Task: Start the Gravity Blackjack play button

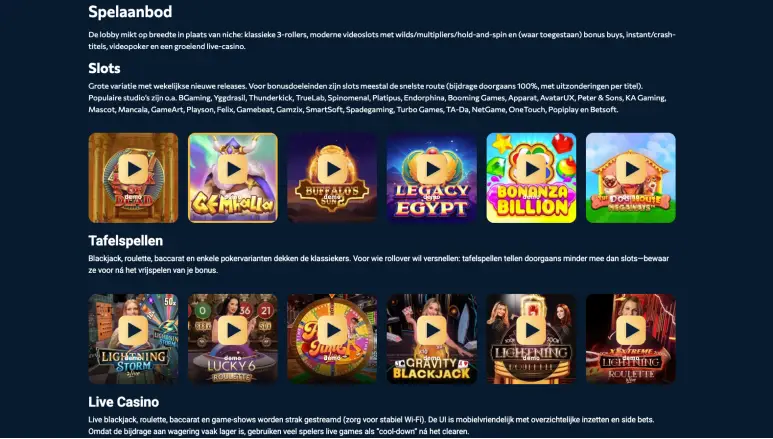Action: (432, 330)
